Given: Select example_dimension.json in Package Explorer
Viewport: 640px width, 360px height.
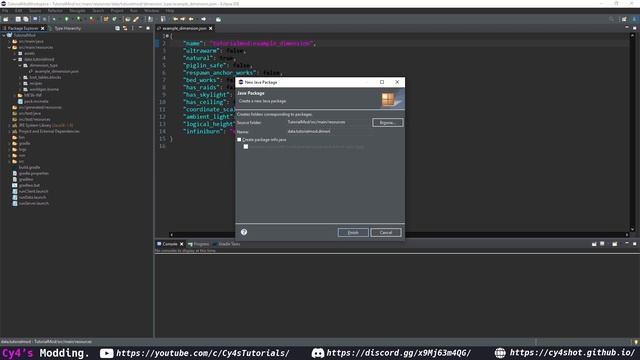Looking at the screenshot, I should click(56, 71).
